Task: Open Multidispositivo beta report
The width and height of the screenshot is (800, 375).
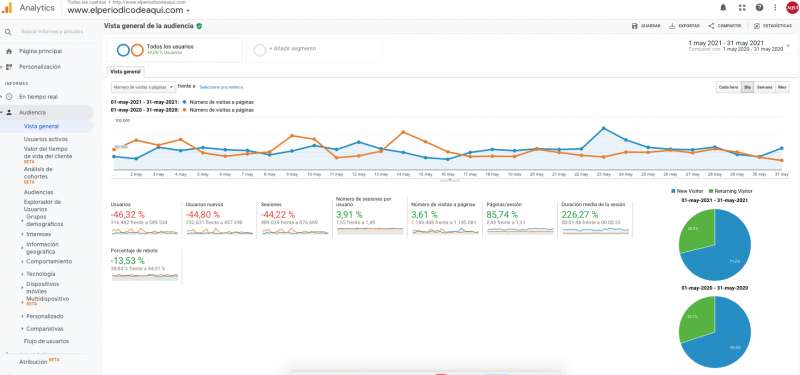Action: [47, 300]
